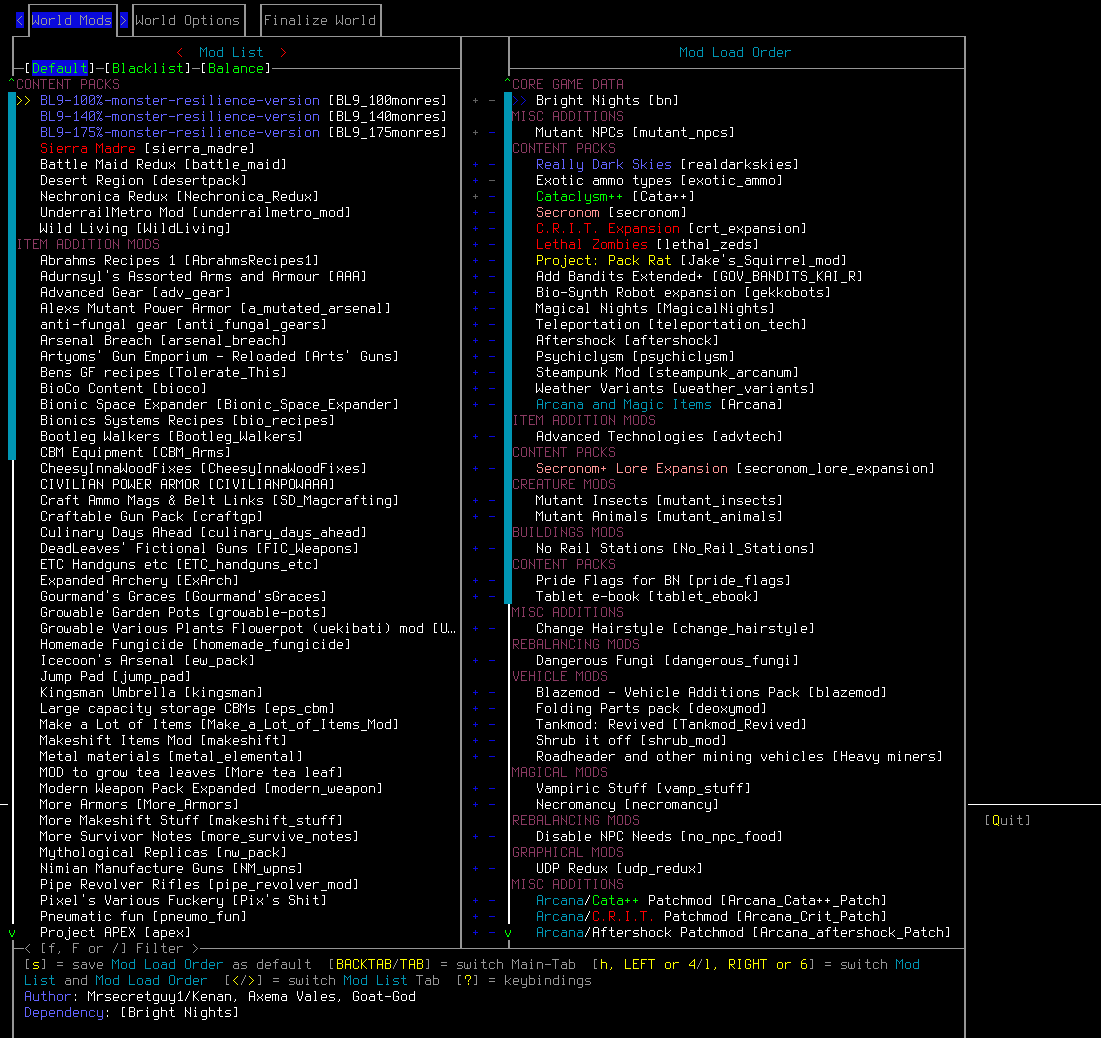Select the Sierra Madre mod
1101x1038 pixels.
point(147,148)
